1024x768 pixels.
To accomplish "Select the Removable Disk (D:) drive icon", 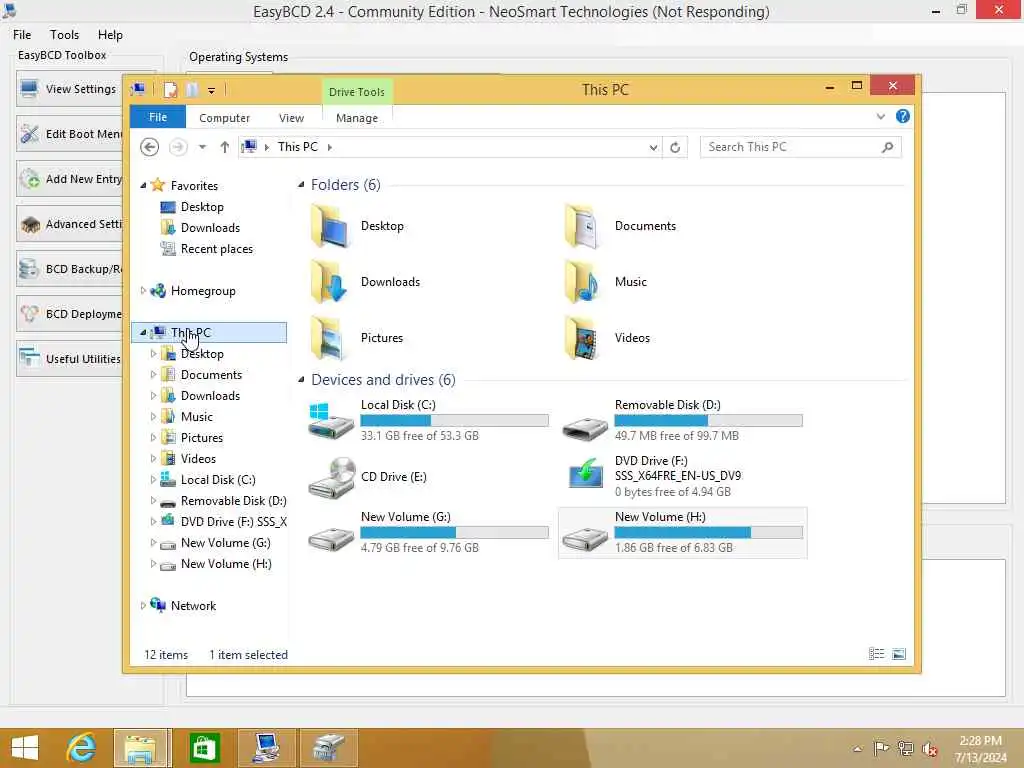I will [584, 428].
